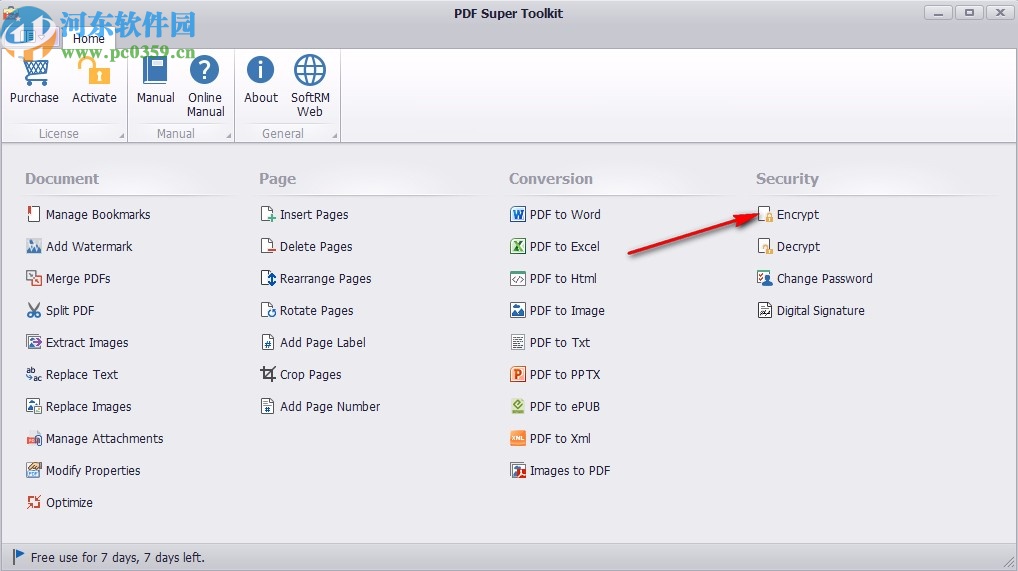The image size is (1018, 571).
Task: Expand the General group launcher arrow
Action: tap(335, 136)
